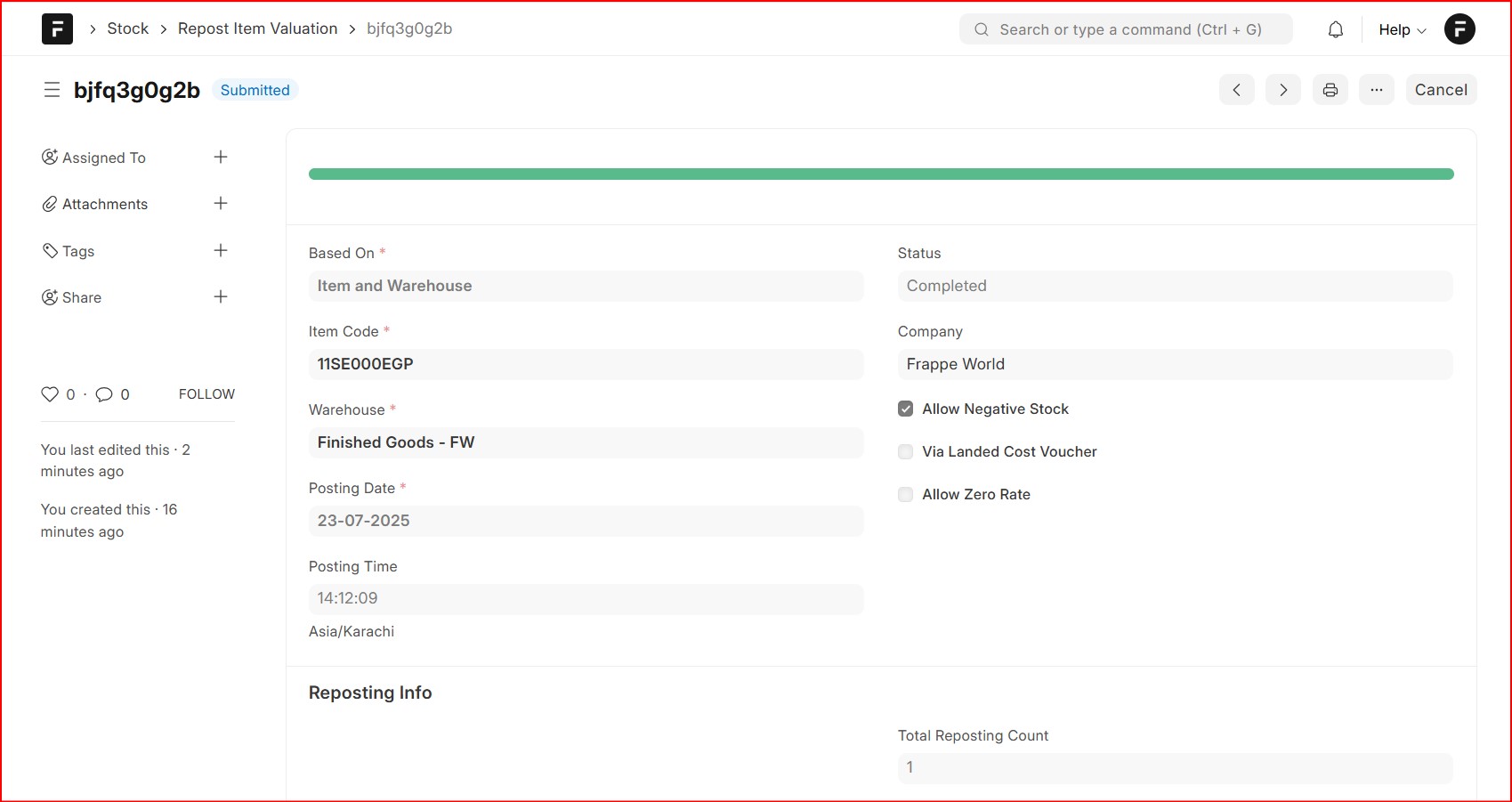Open the user avatar menu
This screenshot has height=802, width=1512.
click(1459, 29)
